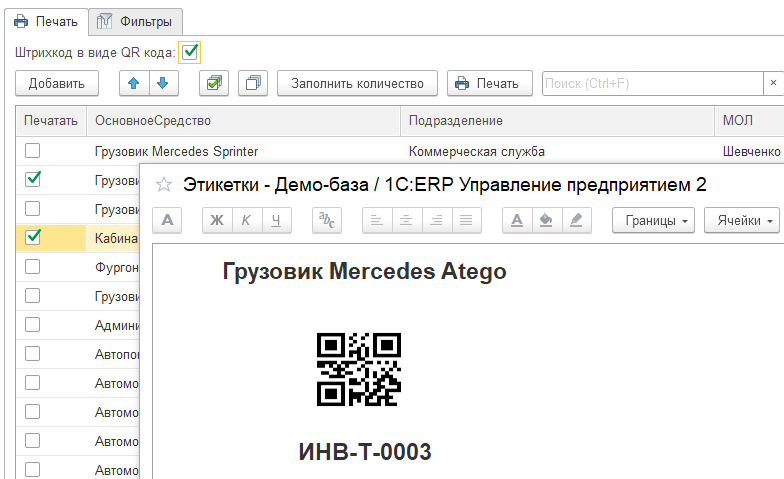The width and height of the screenshot is (784, 479).
Task: Move row up with blue arrow
Action: tap(134, 83)
